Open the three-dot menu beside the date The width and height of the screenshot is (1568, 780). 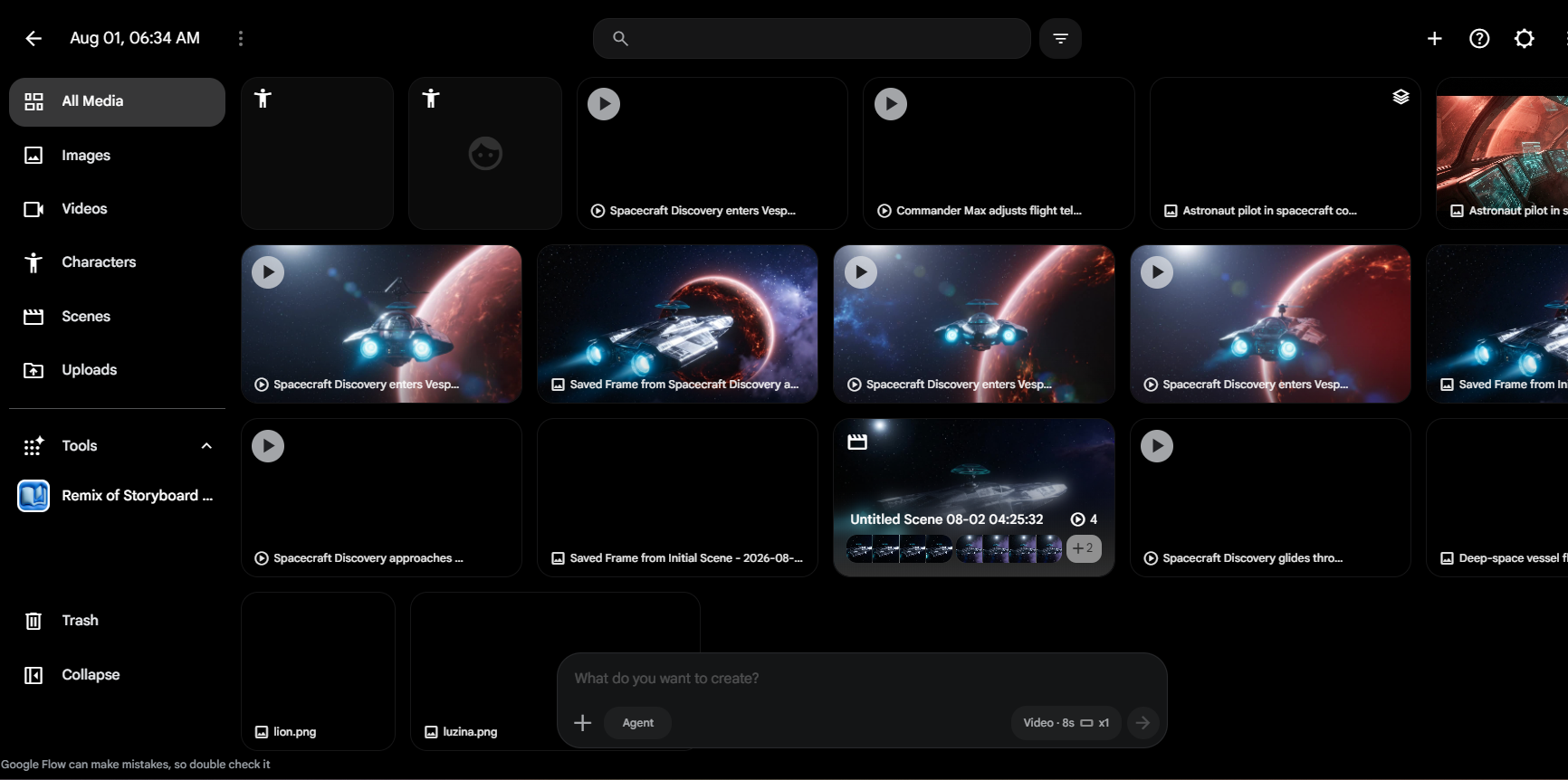(241, 38)
